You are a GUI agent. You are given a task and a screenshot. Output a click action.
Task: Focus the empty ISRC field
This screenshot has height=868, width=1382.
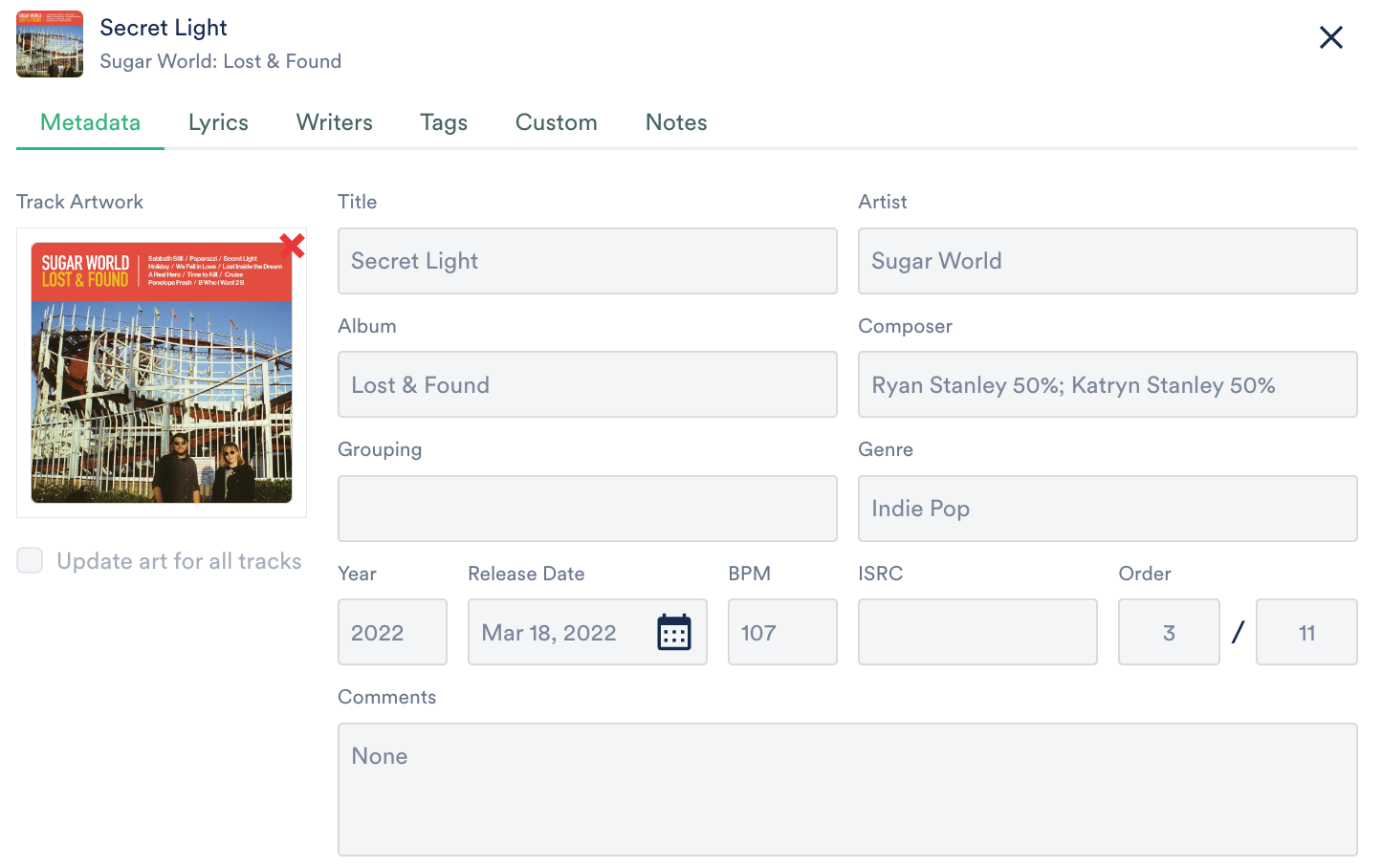977,632
